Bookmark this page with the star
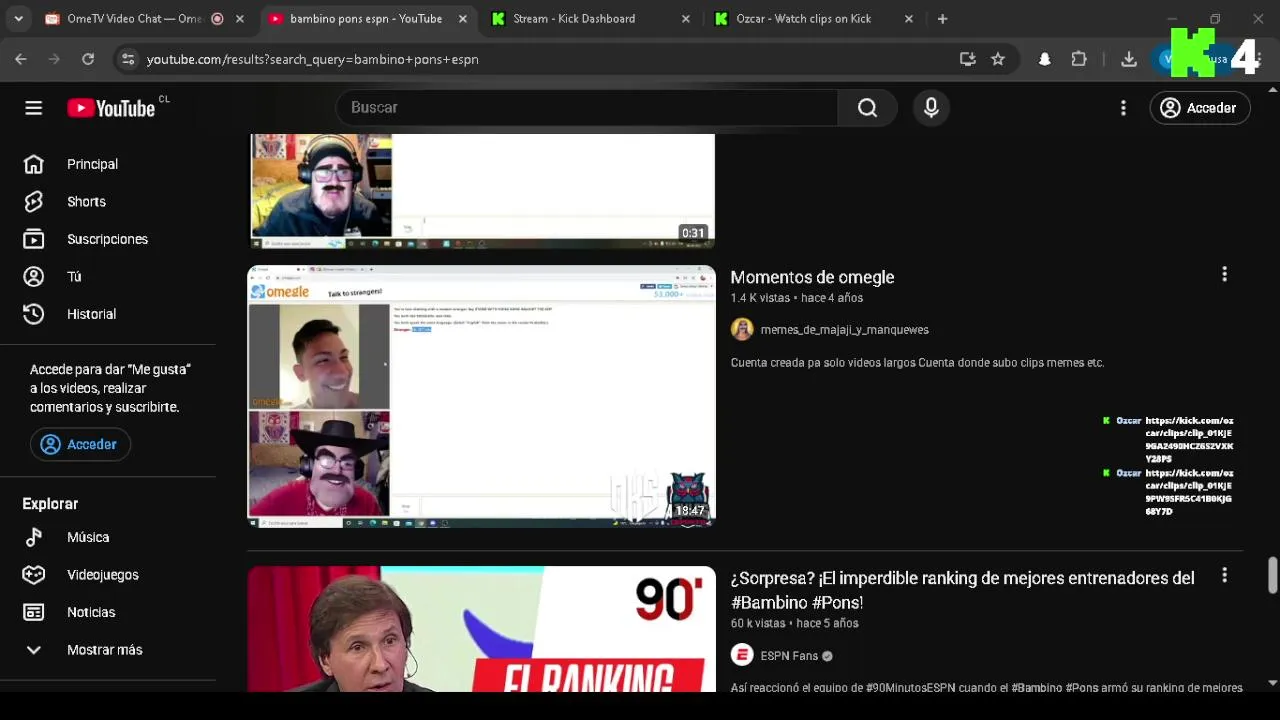This screenshot has height=720, width=1280. [x=998, y=59]
